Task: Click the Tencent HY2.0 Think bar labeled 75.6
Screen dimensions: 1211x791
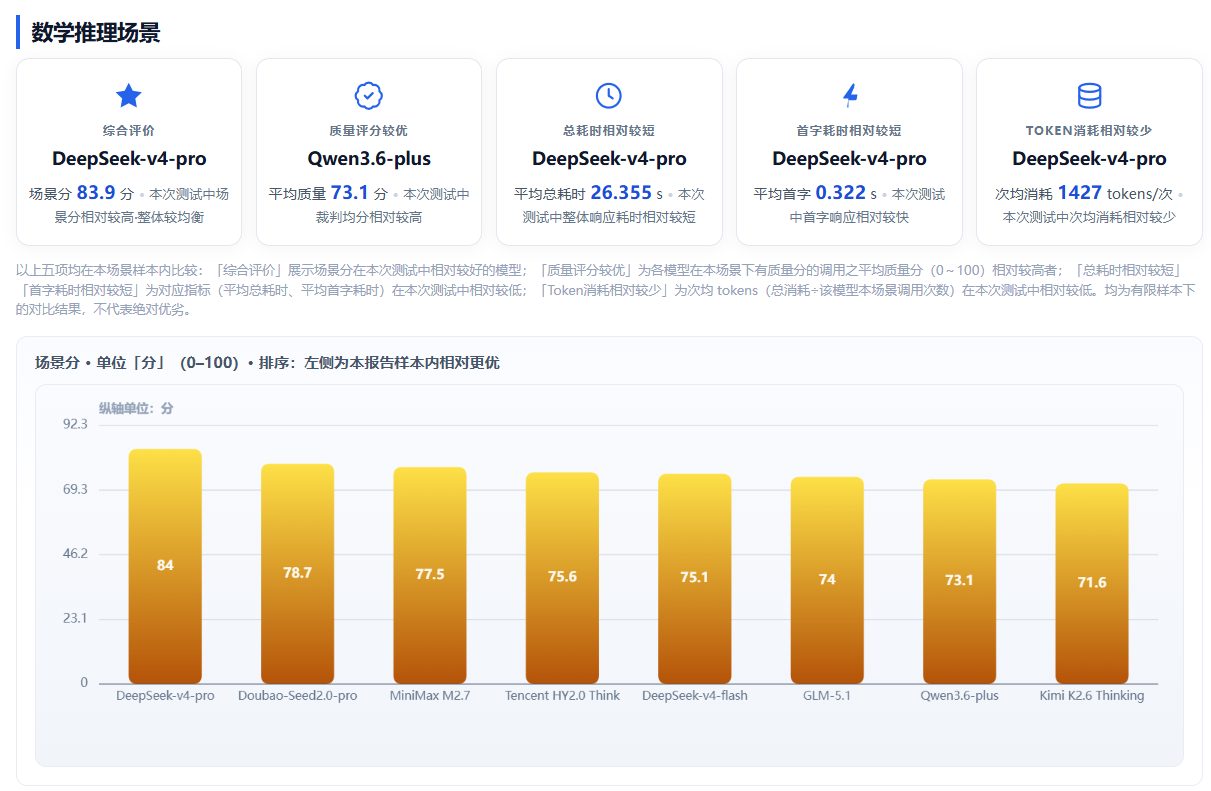Action: point(562,578)
